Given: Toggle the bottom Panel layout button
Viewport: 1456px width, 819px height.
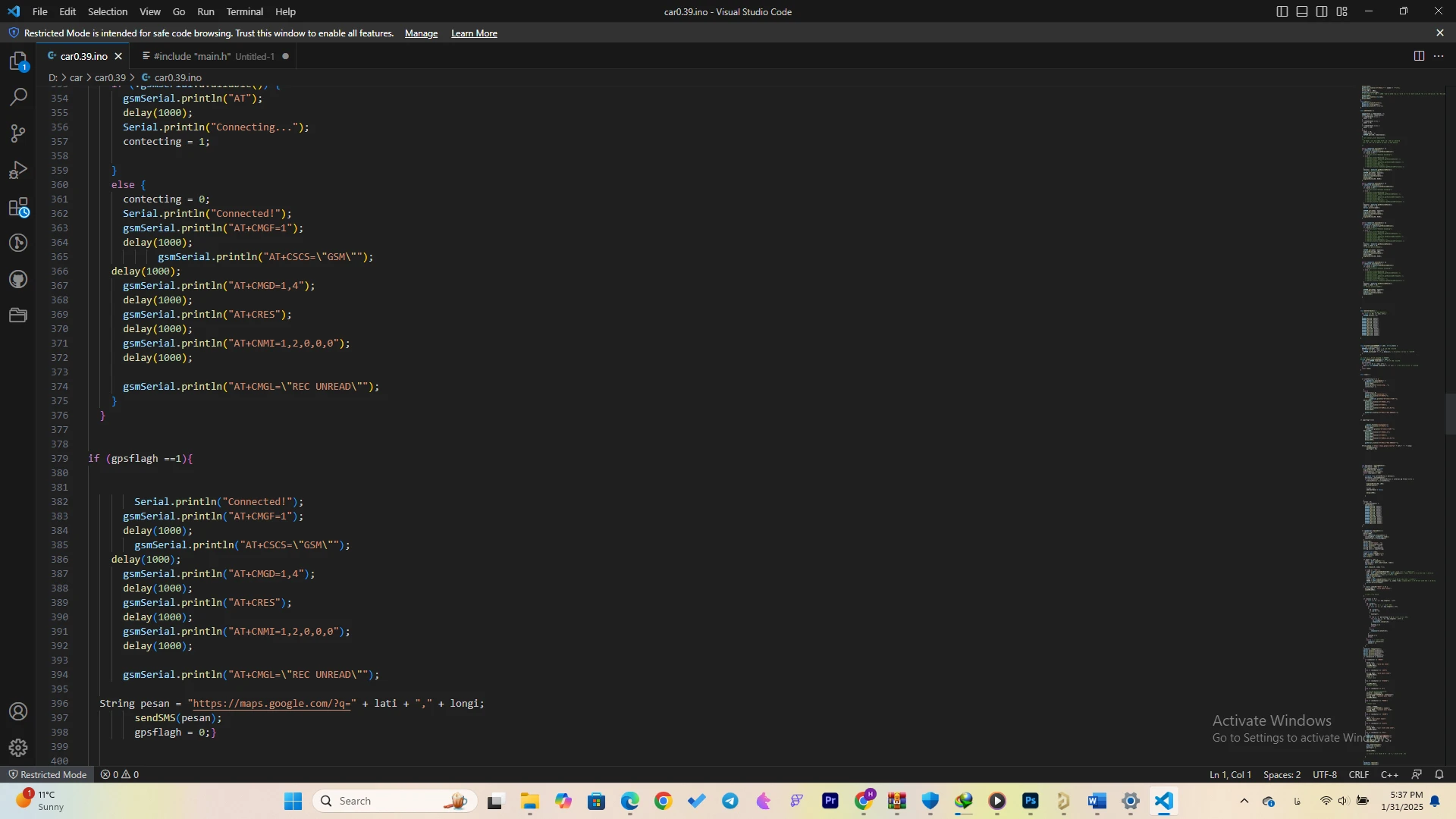Looking at the screenshot, I should pos(1302,11).
